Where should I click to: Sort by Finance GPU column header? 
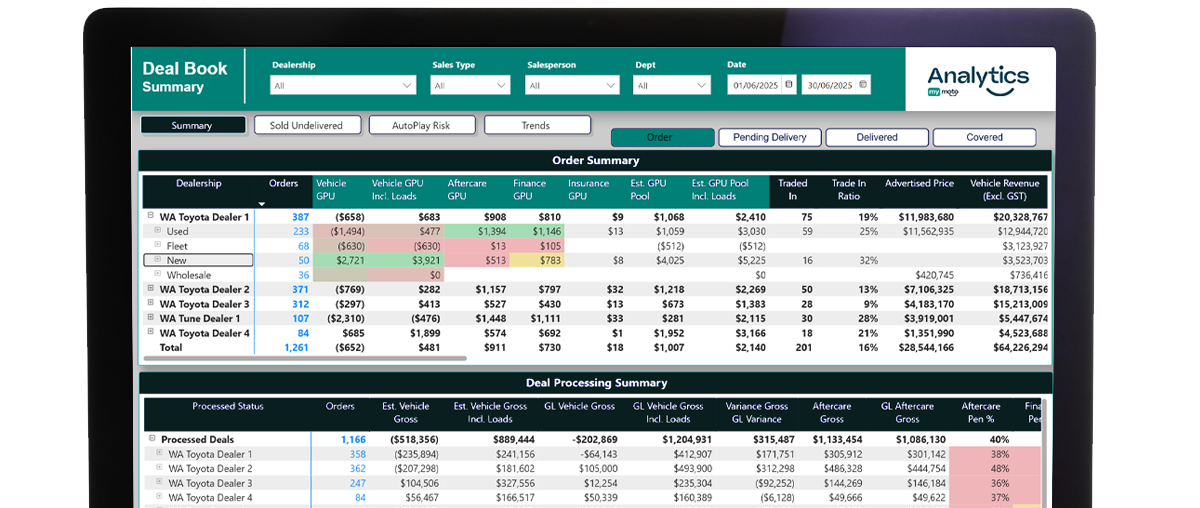click(529, 189)
